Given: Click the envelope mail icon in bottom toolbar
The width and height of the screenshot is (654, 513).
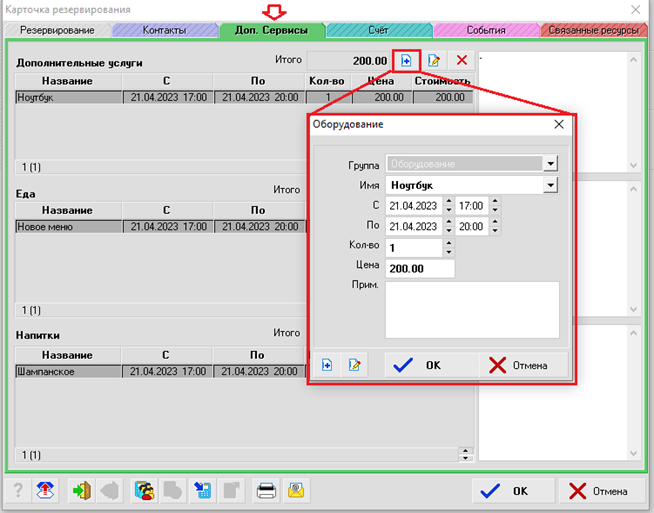Looking at the screenshot, I should [x=296, y=491].
